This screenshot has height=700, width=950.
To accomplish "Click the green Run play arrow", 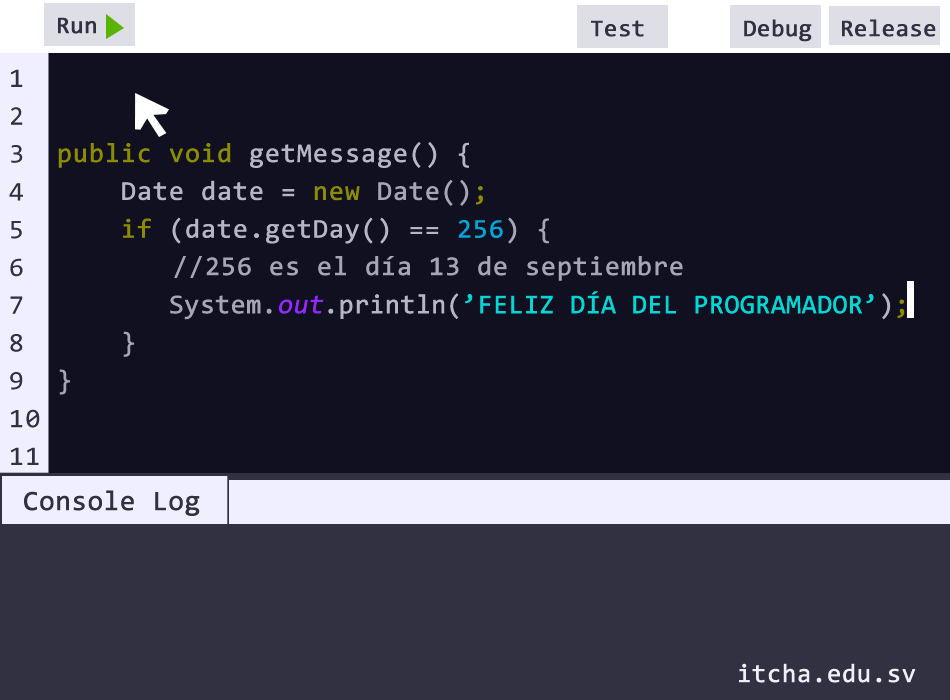I will point(114,27).
